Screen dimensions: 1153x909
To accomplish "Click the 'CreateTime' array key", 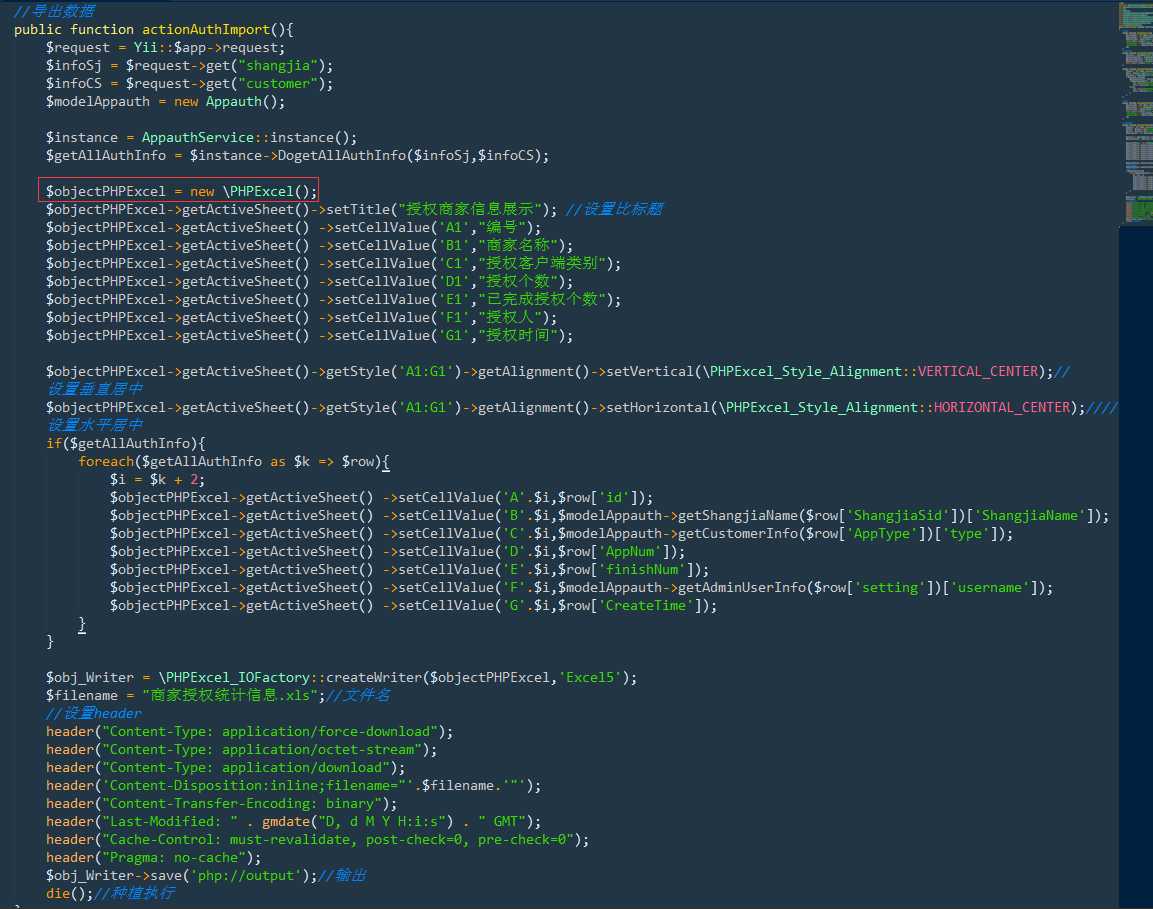I will point(650,605).
